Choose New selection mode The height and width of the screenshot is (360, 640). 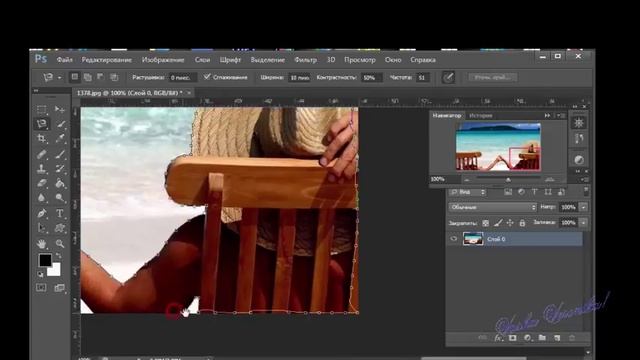(x=75, y=77)
